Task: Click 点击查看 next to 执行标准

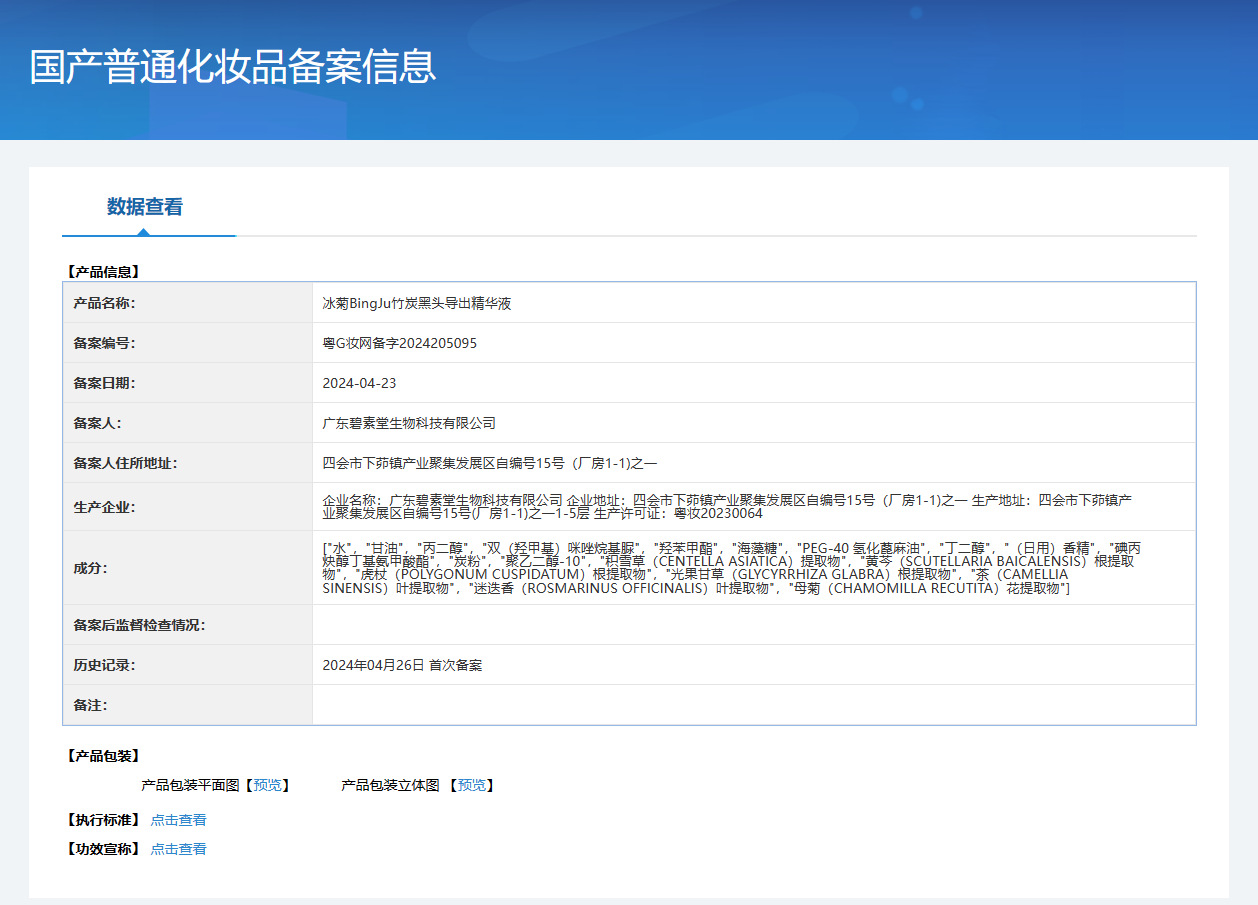Action: click(x=178, y=820)
